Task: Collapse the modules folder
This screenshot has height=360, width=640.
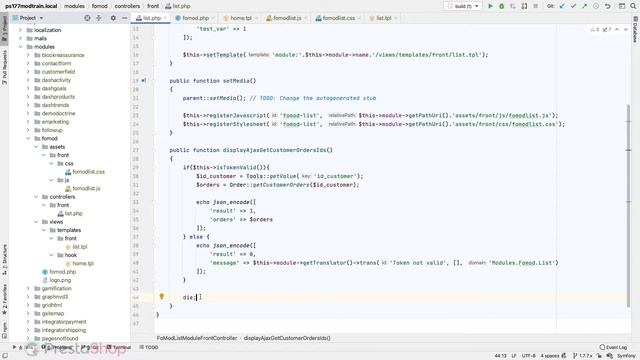Action: point(20,47)
